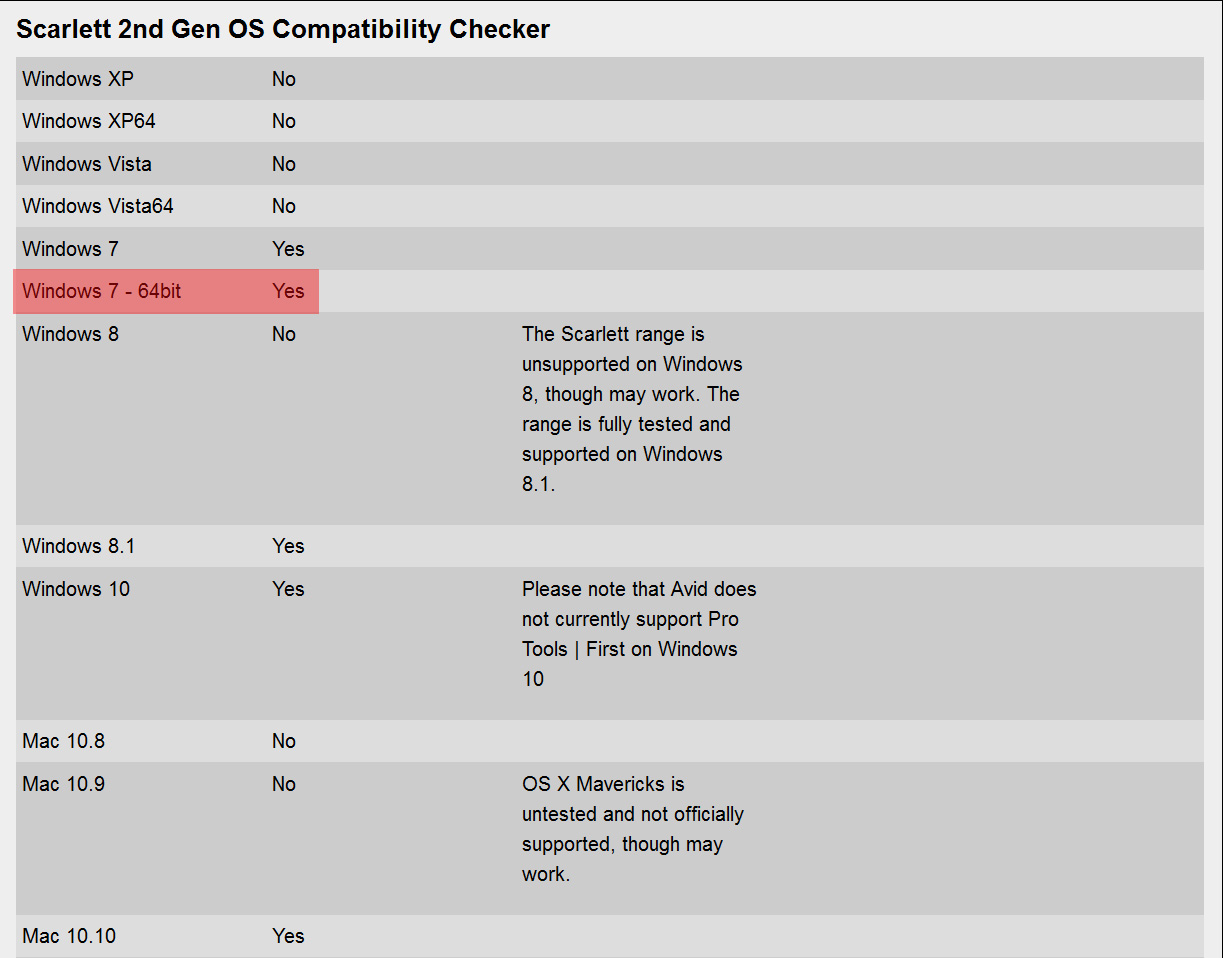Select the Mac 10.9 row label

click(63, 784)
